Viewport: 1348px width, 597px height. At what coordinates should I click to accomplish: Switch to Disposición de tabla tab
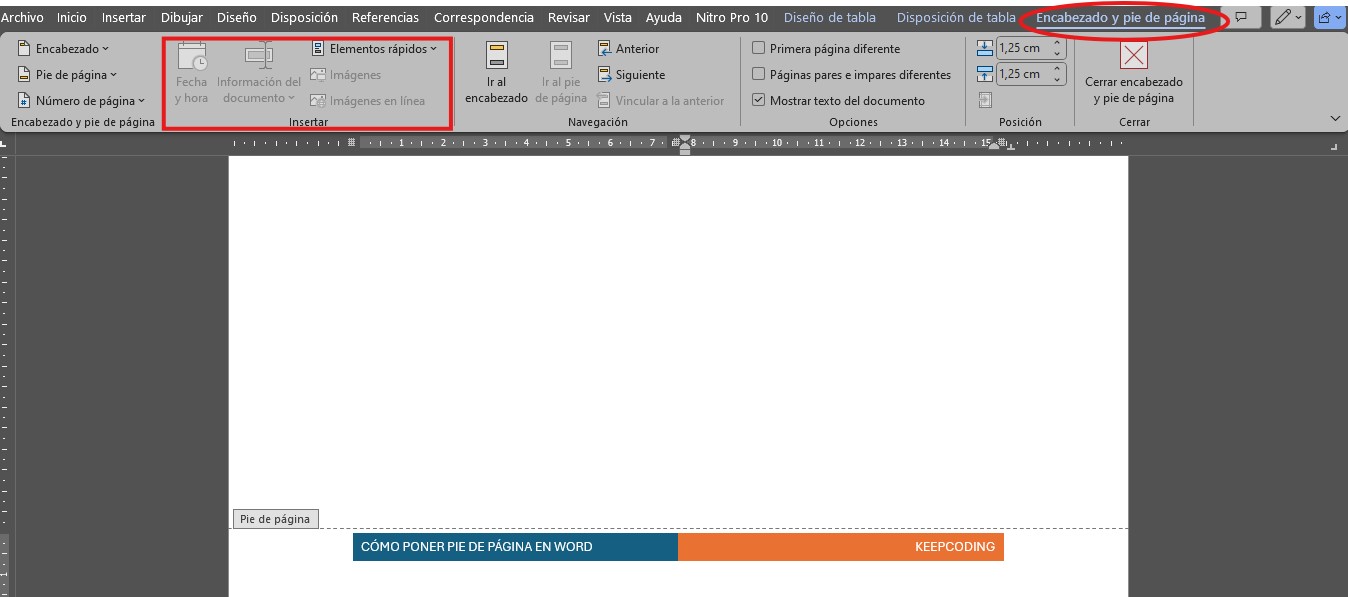(x=956, y=18)
